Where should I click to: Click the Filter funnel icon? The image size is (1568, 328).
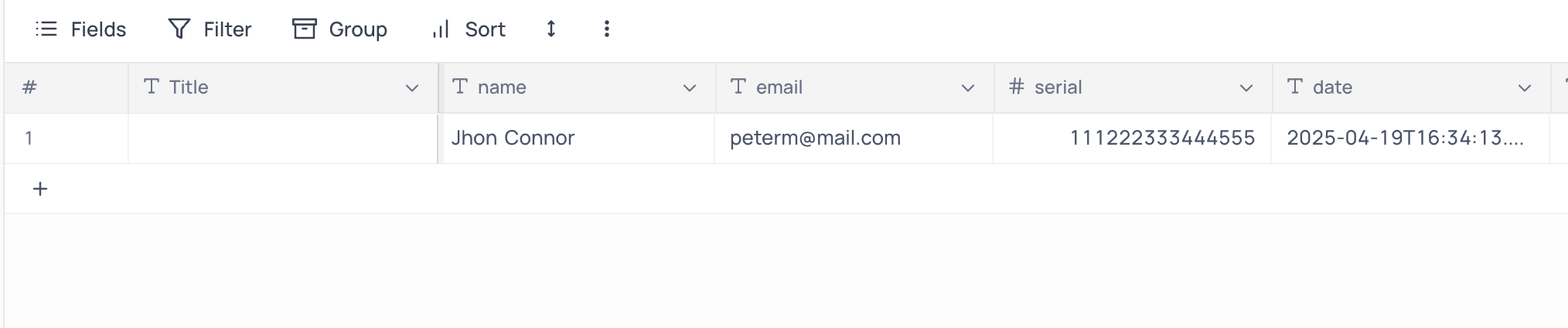pyautogui.click(x=179, y=29)
